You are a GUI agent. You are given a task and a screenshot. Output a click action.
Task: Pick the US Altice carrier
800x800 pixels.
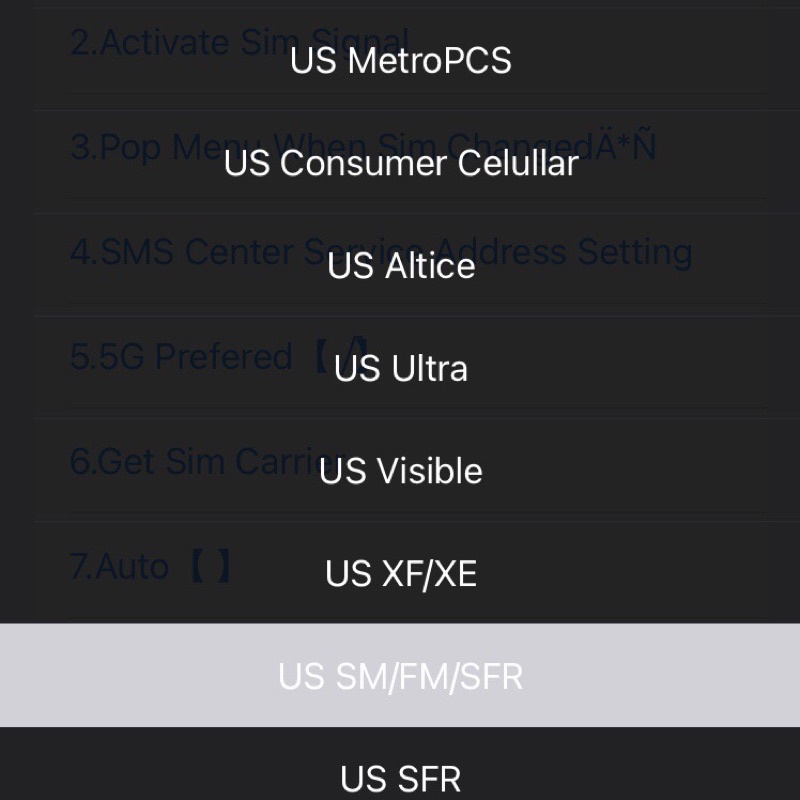400,266
